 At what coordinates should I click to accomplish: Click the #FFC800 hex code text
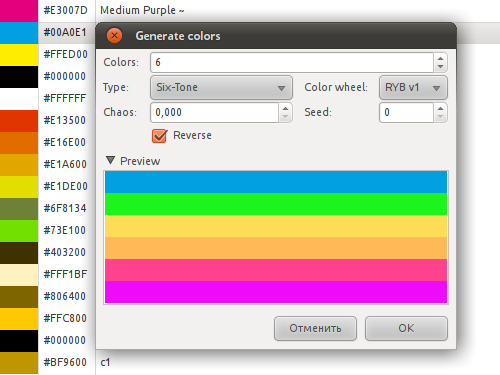[65, 318]
